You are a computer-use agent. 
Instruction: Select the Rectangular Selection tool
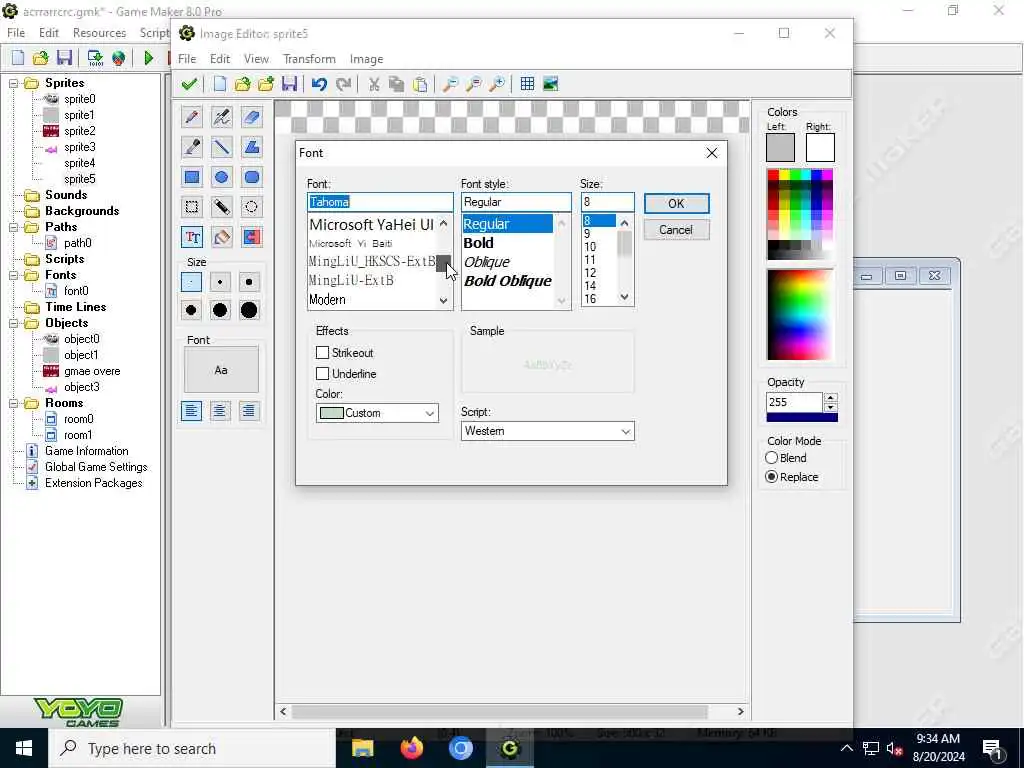[192, 207]
